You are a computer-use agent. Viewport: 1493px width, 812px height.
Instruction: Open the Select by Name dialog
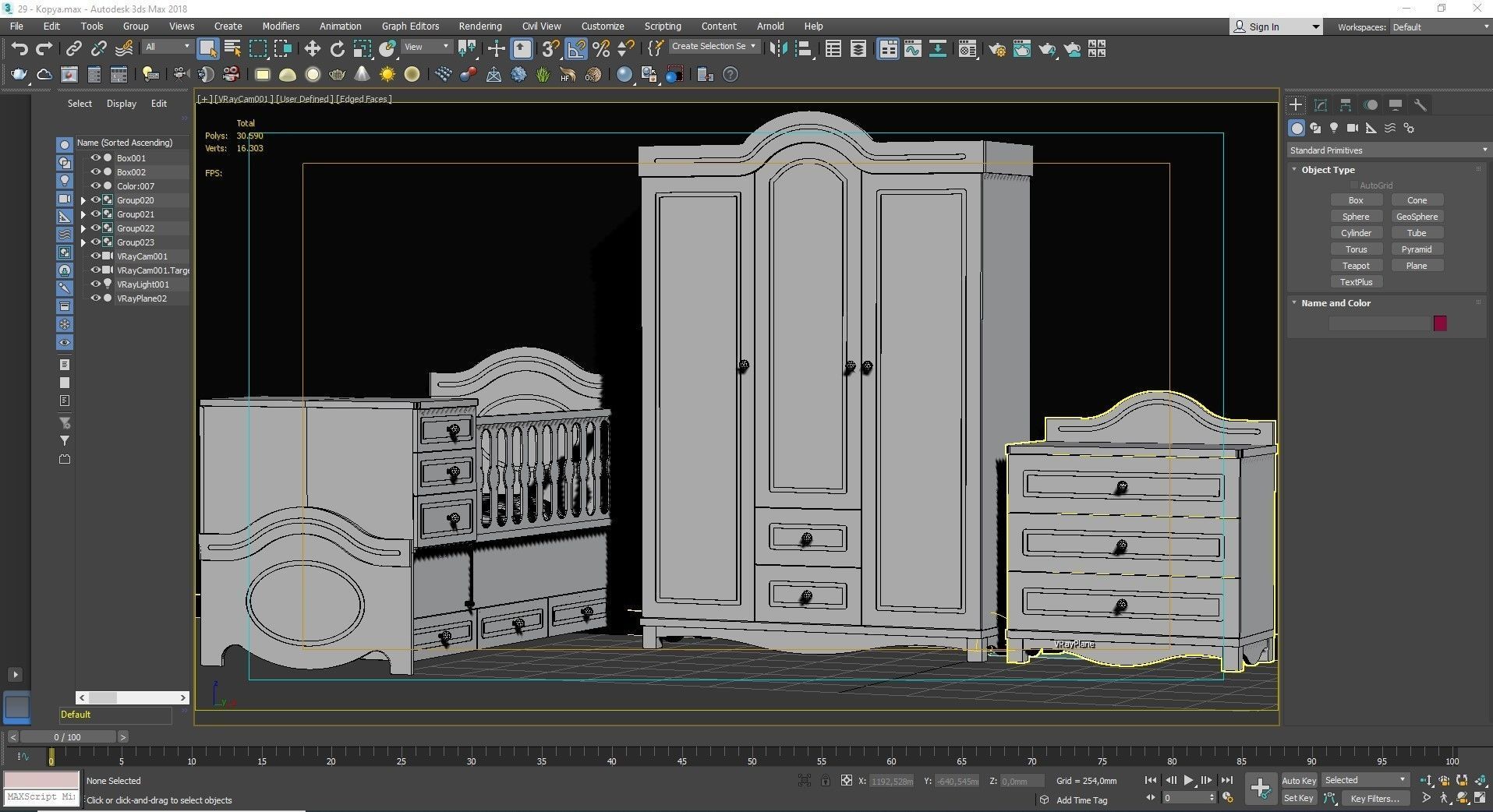232,49
